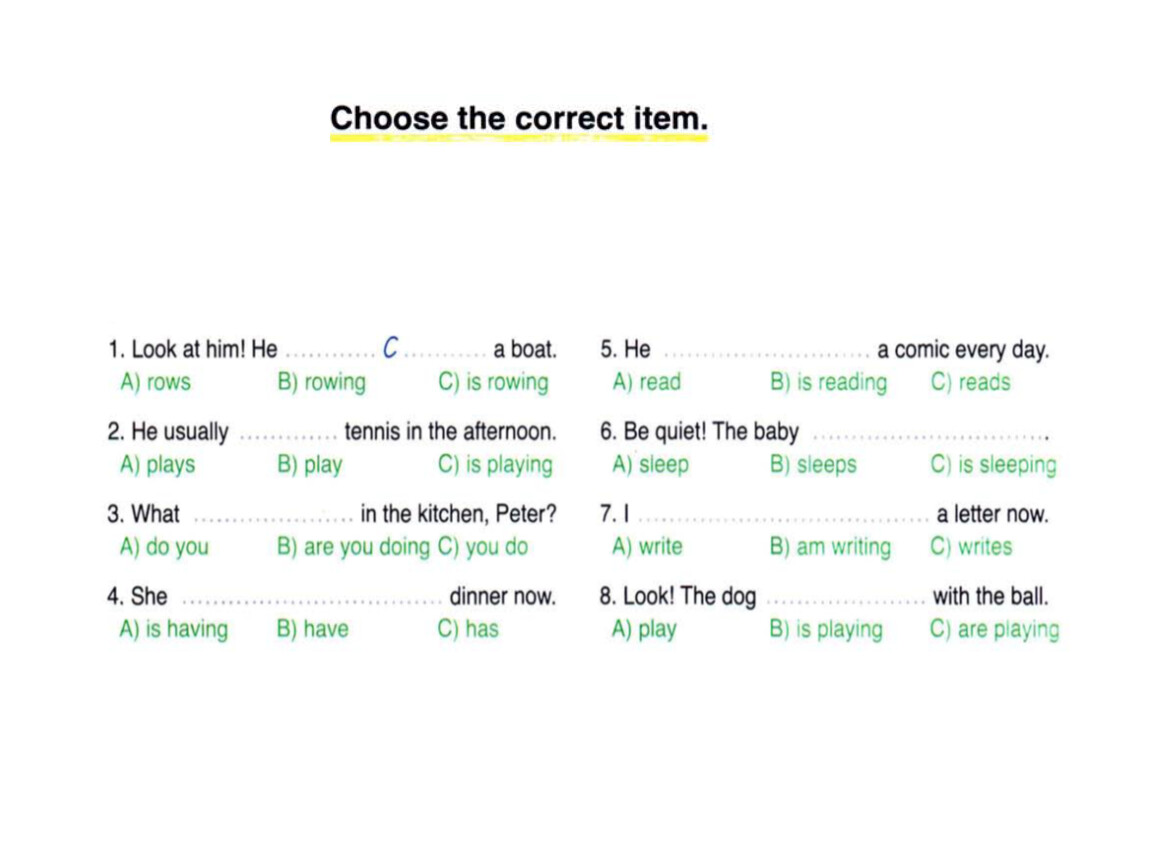Select 'A) do you' under question 3
Screen dimensions: 1150x864
tap(164, 547)
